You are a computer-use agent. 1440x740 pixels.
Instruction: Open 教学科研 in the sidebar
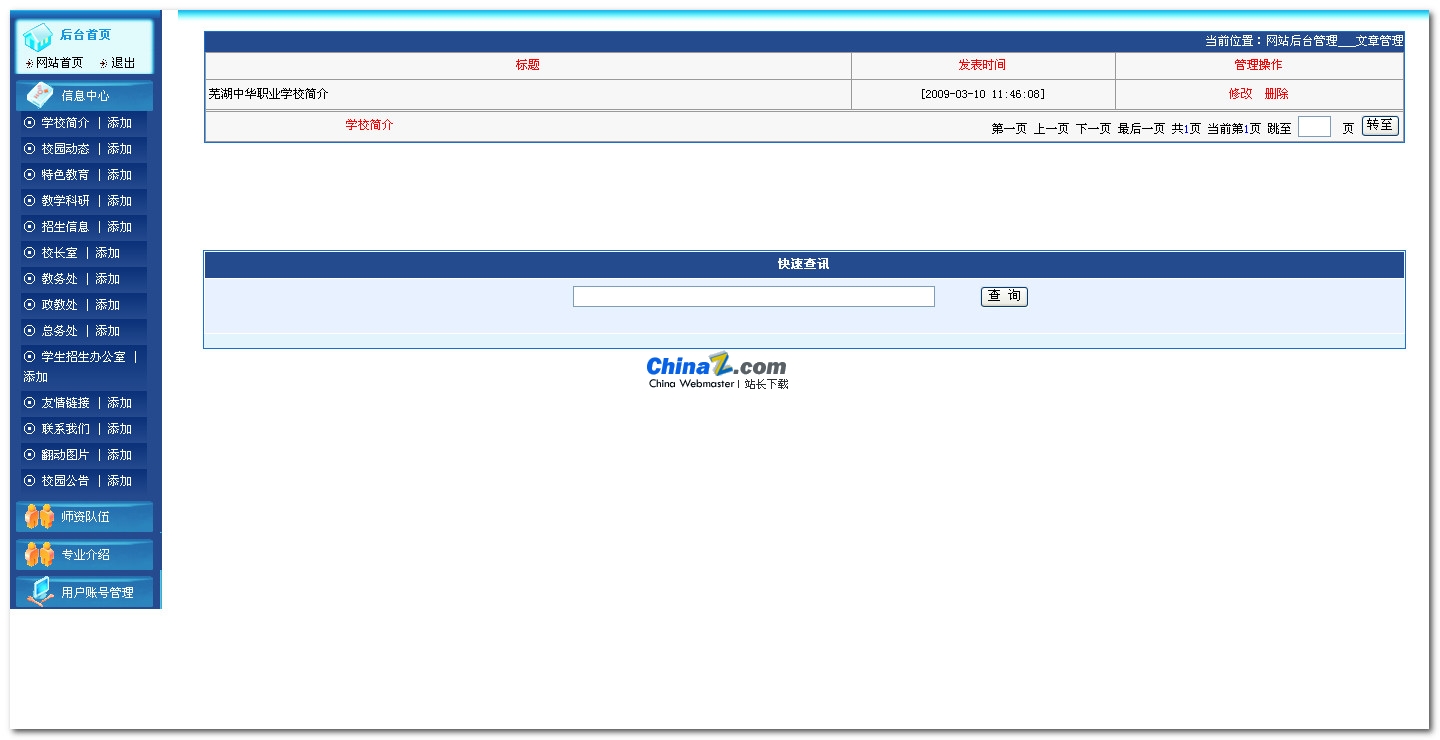click(65, 201)
